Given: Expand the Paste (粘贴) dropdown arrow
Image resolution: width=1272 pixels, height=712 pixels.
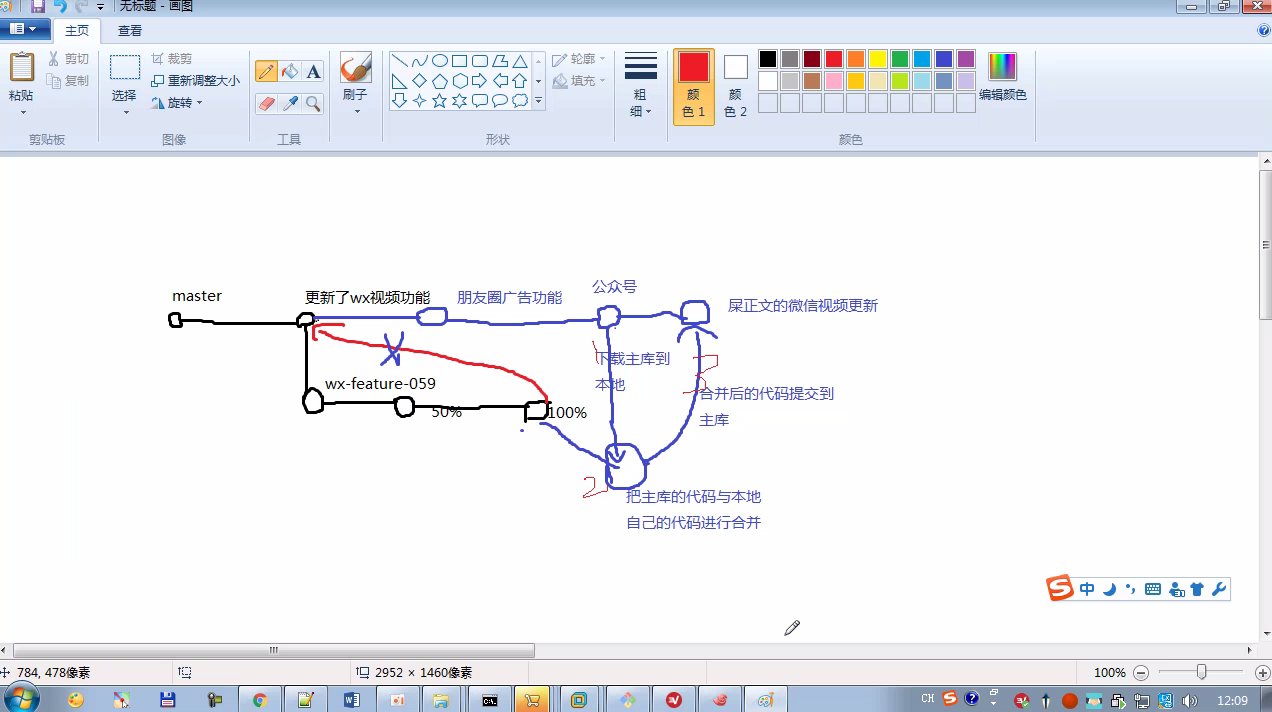Looking at the screenshot, I should click(x=21, y=111).
